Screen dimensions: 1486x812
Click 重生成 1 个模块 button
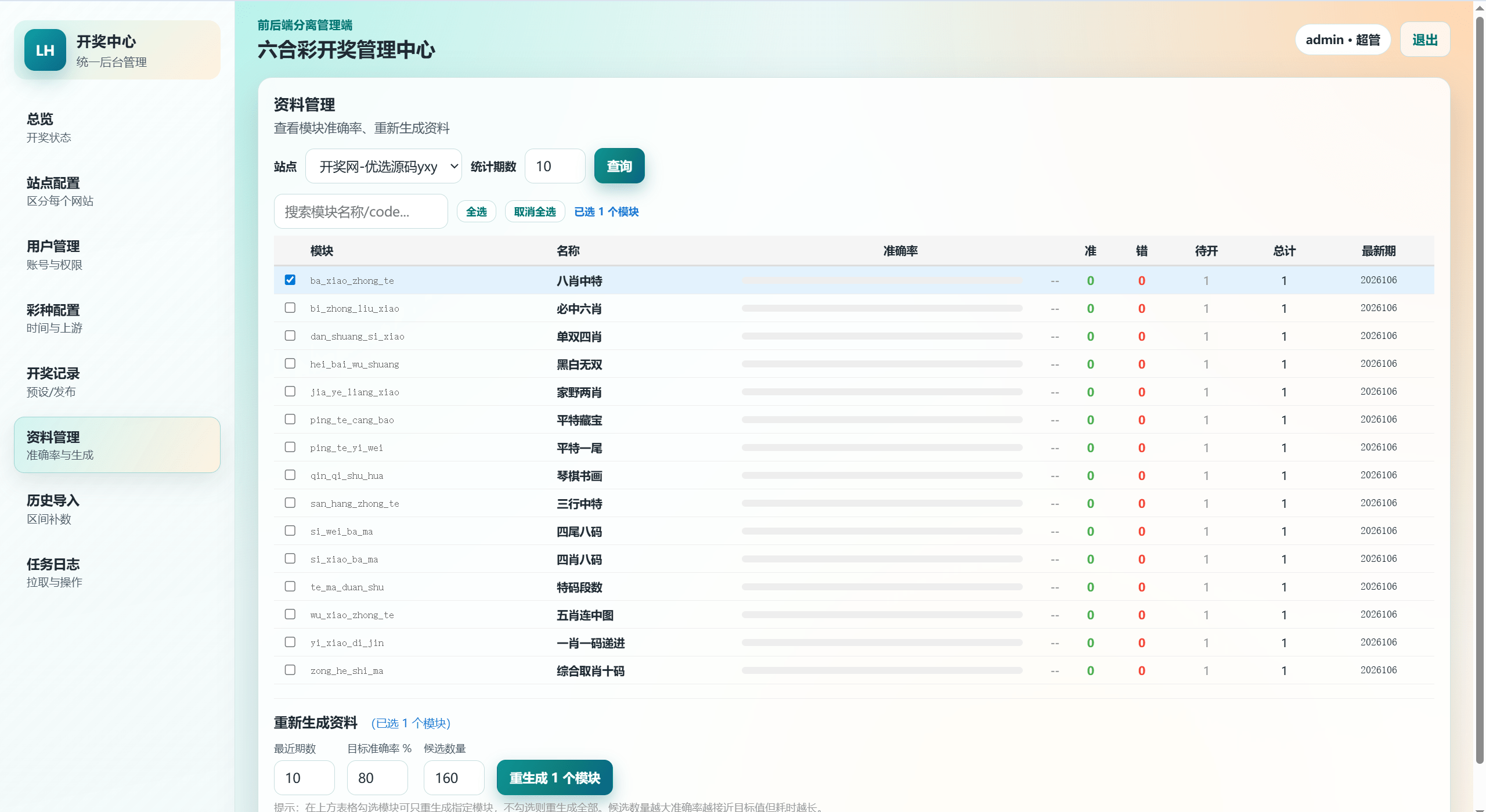(555, 778)
